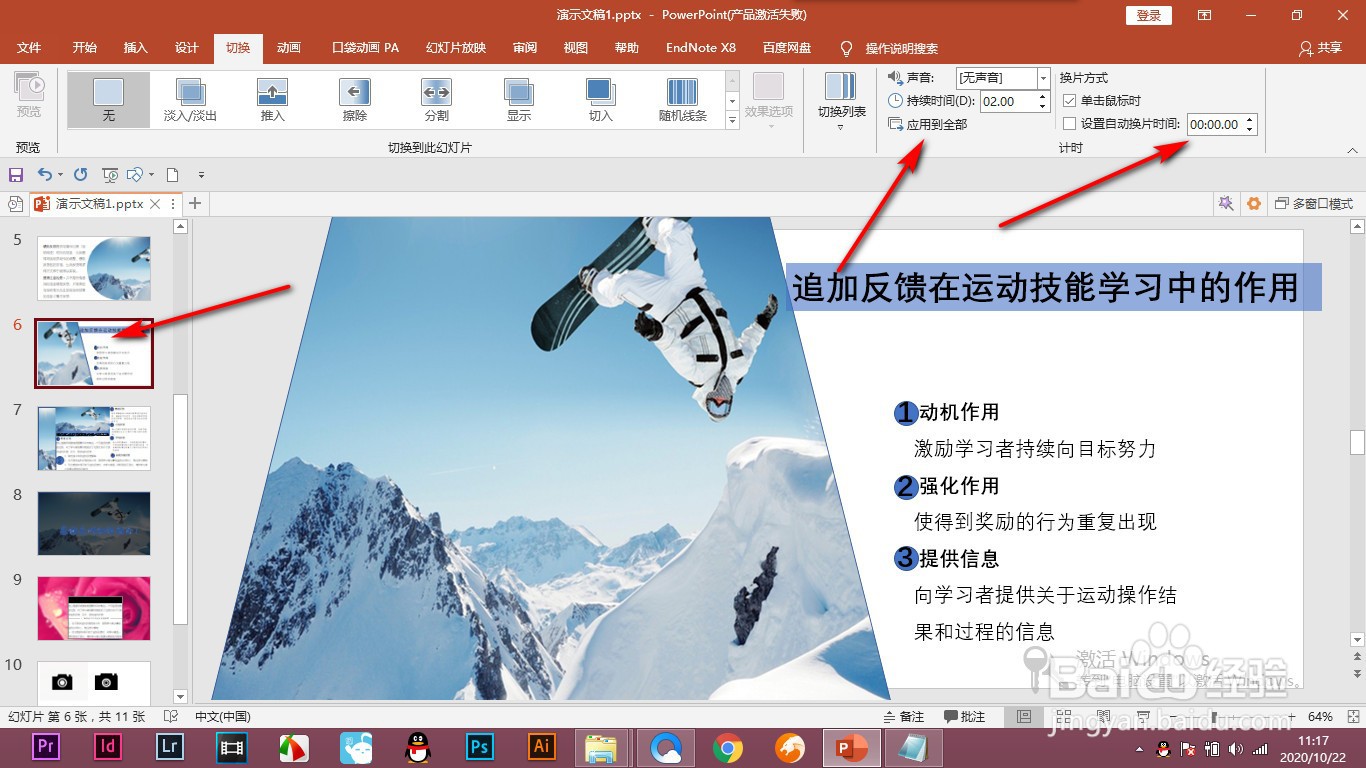Switch to slide sorter view
Screen dimensions: 1366x768
point(1063,717)
